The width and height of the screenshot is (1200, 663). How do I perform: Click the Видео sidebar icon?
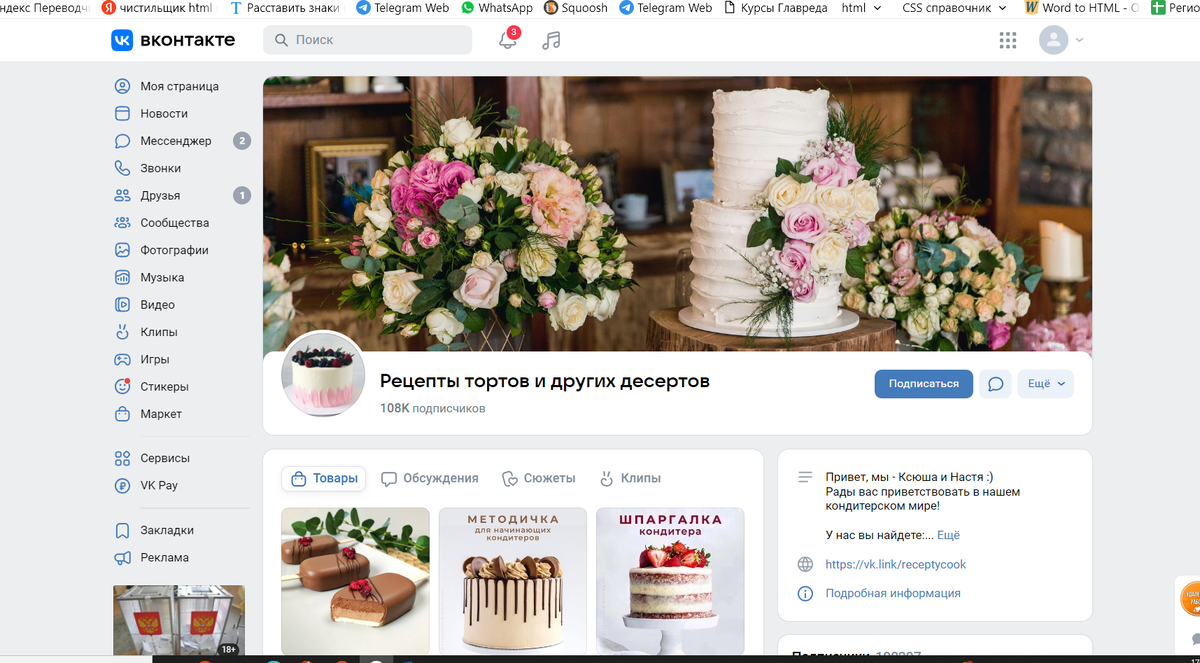click(x=122, y=304)
